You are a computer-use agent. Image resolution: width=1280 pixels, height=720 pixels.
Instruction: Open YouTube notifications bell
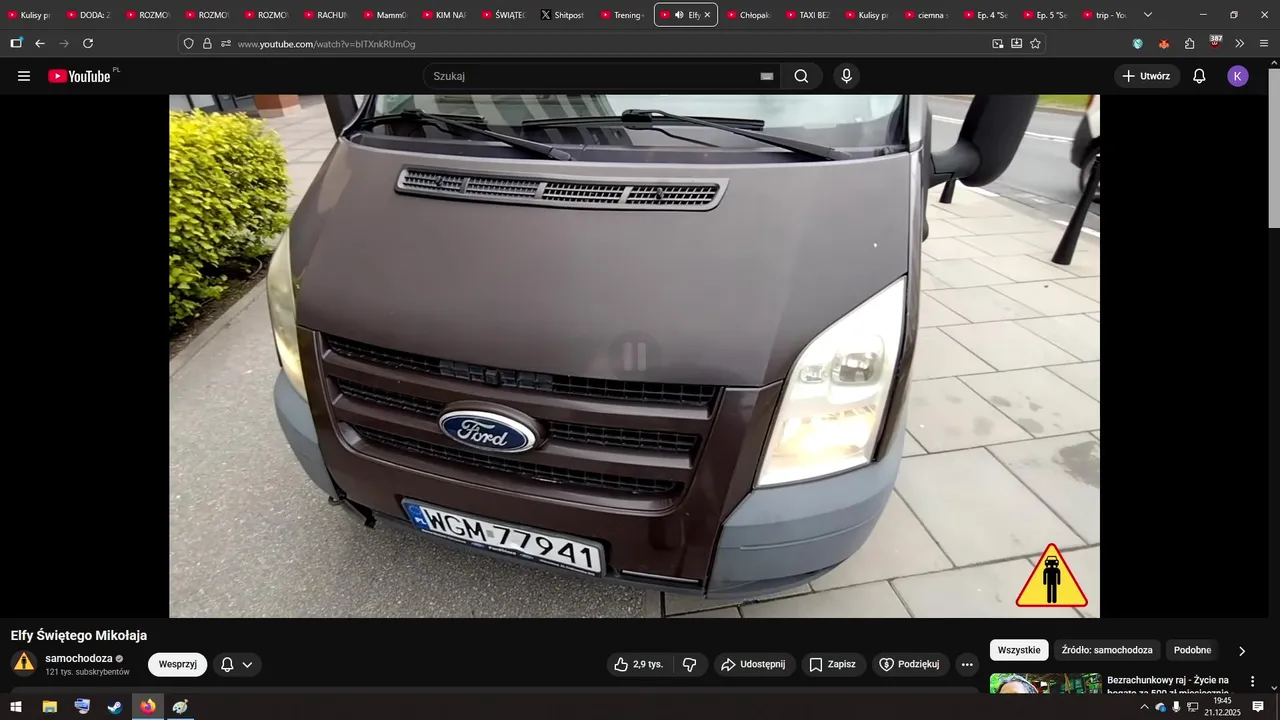click(1199, 76)
